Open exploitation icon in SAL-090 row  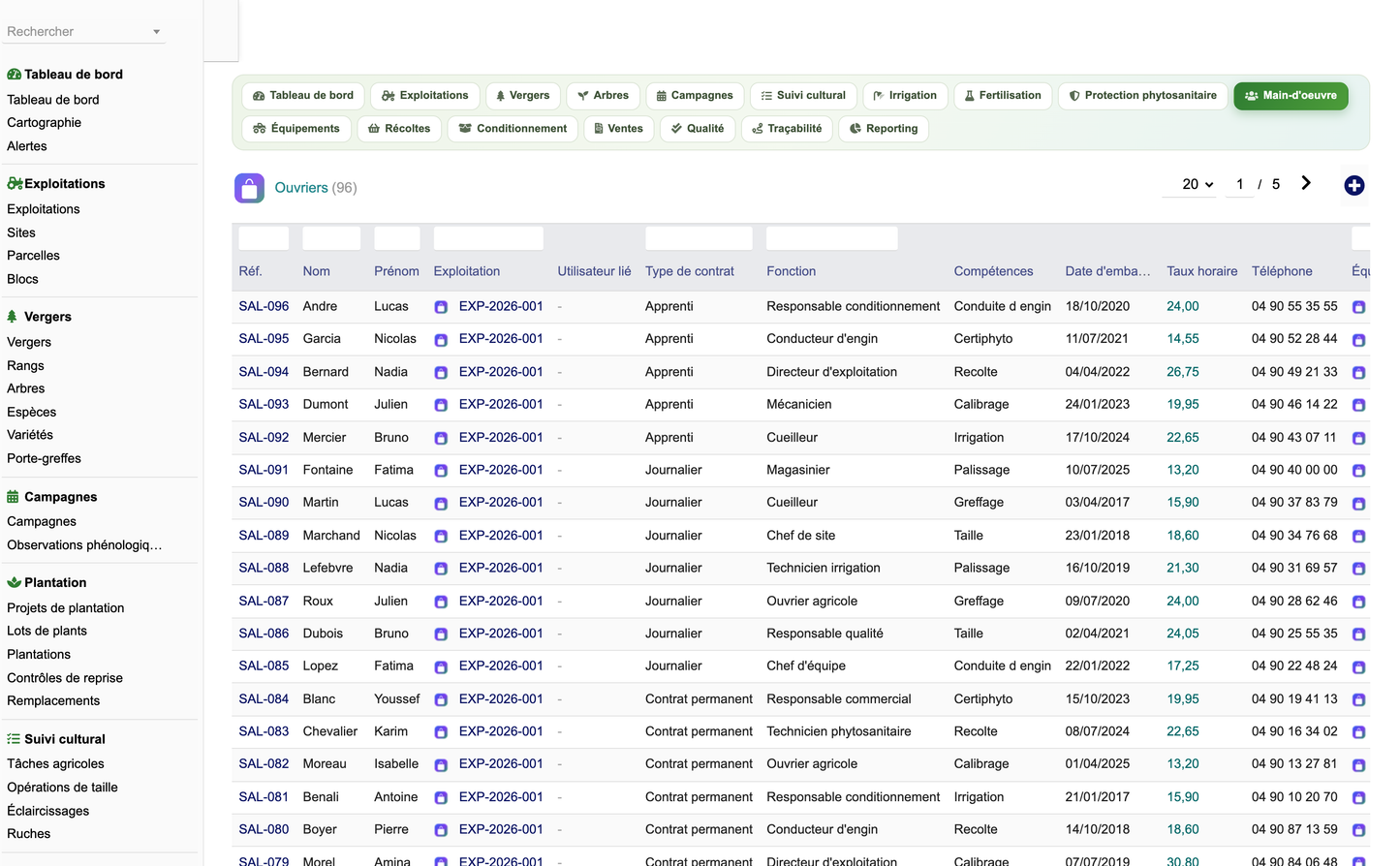[441, 504]
